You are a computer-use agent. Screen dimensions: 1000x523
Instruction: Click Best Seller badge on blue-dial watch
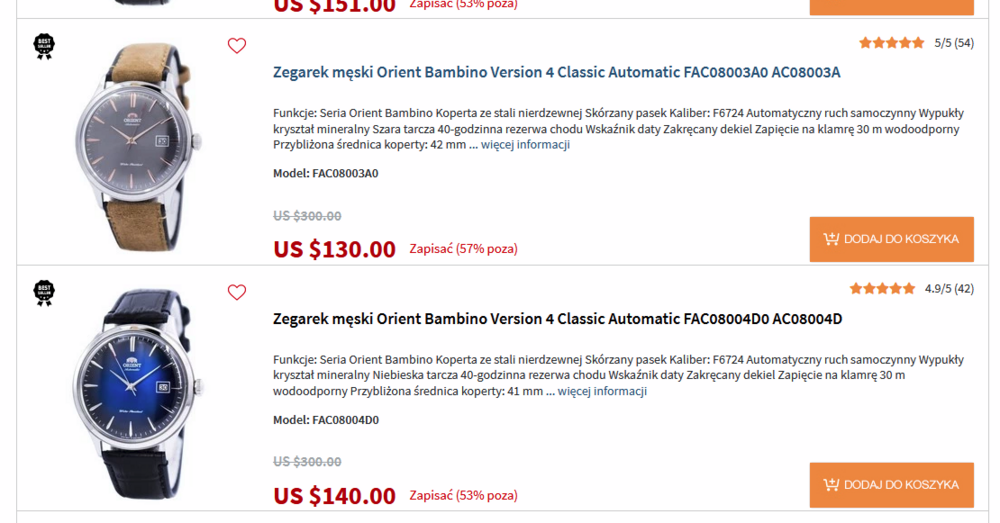point(44,292)
